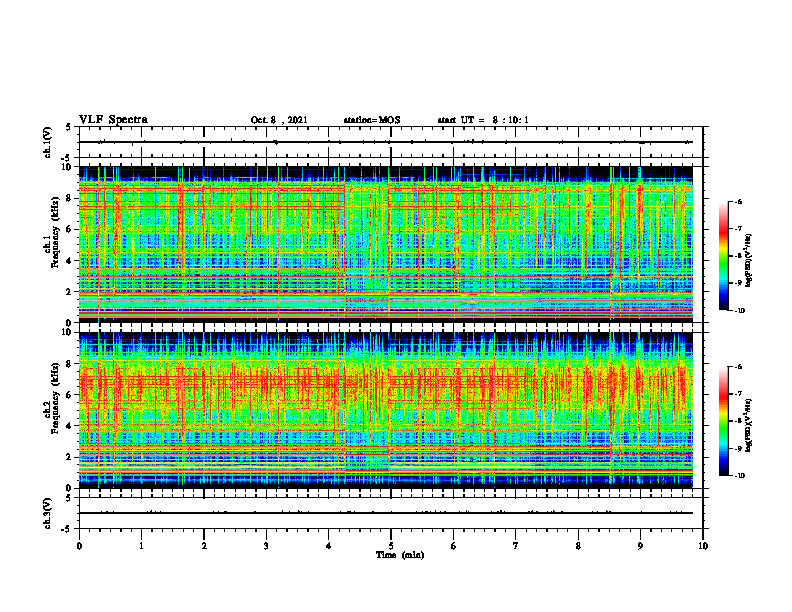Screen dimensions: 792x612
Task: Select the date text "Oct. 8 , 2021"
Action: (x=279, y=120)
